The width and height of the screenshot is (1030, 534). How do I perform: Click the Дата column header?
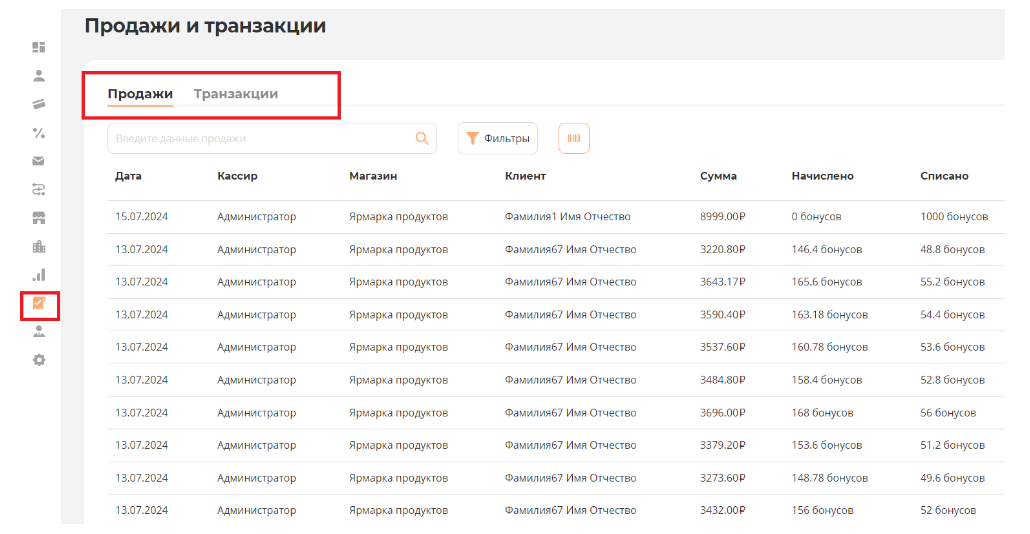coord(128,176)
